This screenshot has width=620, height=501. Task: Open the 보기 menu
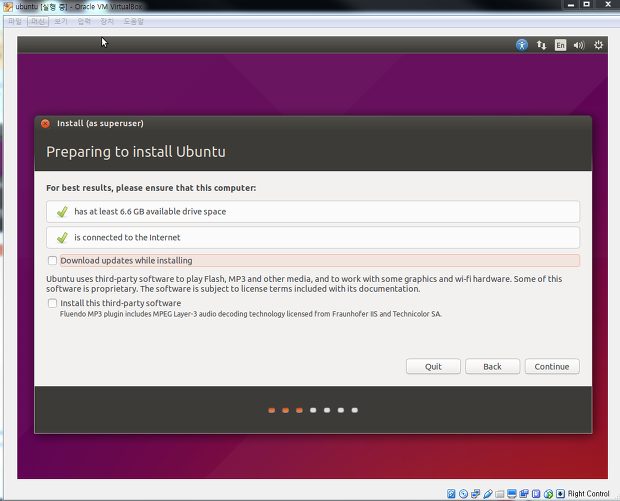pos(61,21)
